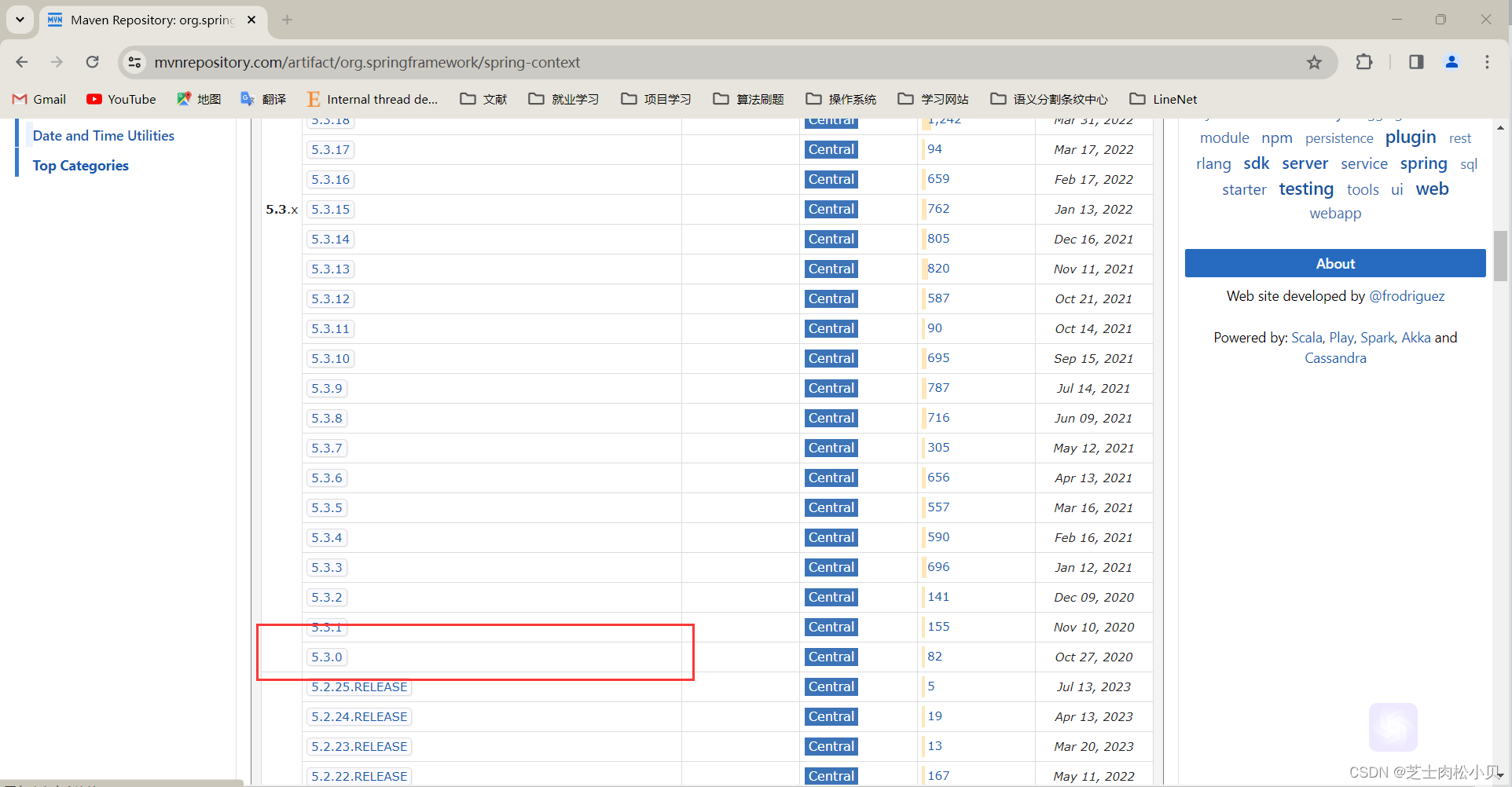
Task: Click Central badge in the 5.3.16 row
Action: pos(831,179)
